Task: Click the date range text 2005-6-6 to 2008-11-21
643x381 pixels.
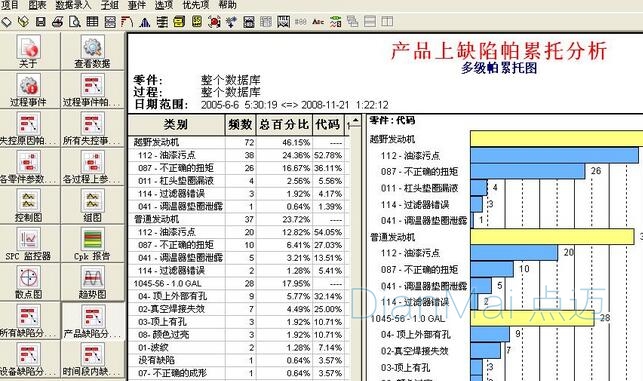Action: coord(294,105)
